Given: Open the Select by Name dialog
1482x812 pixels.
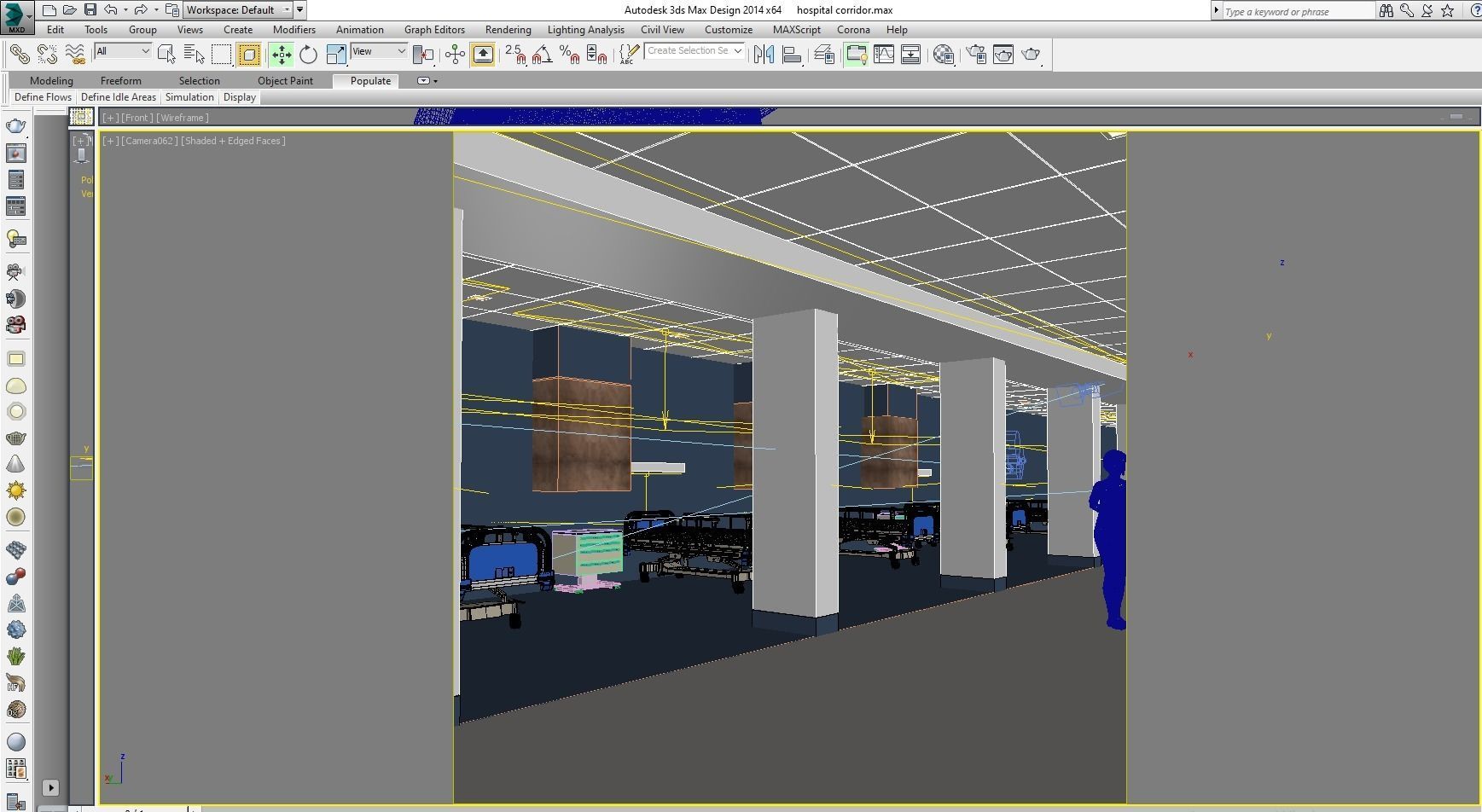Looking at the screenshot, I should coord(194,55).
